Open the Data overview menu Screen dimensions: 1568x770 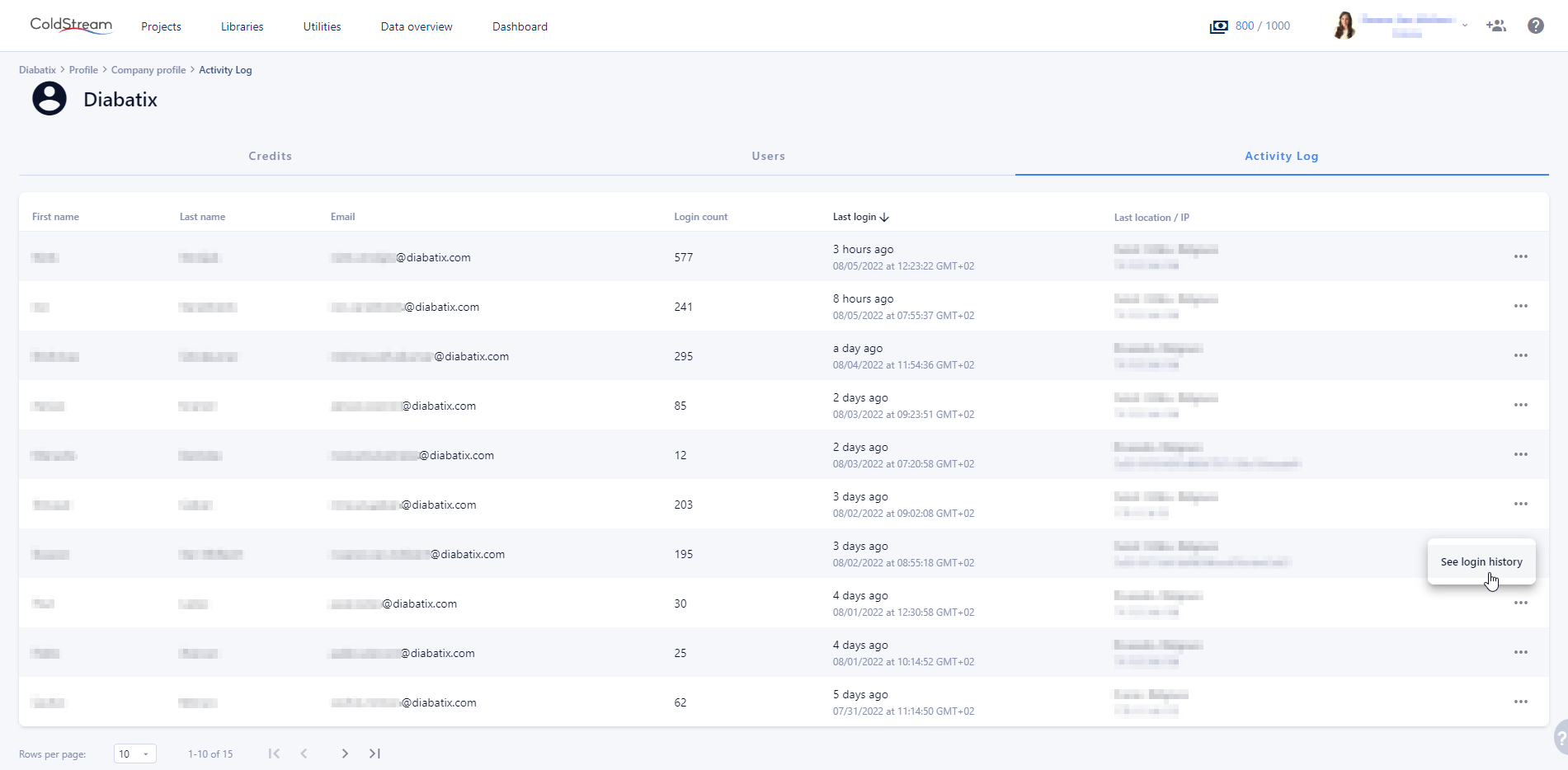point(417,26)
